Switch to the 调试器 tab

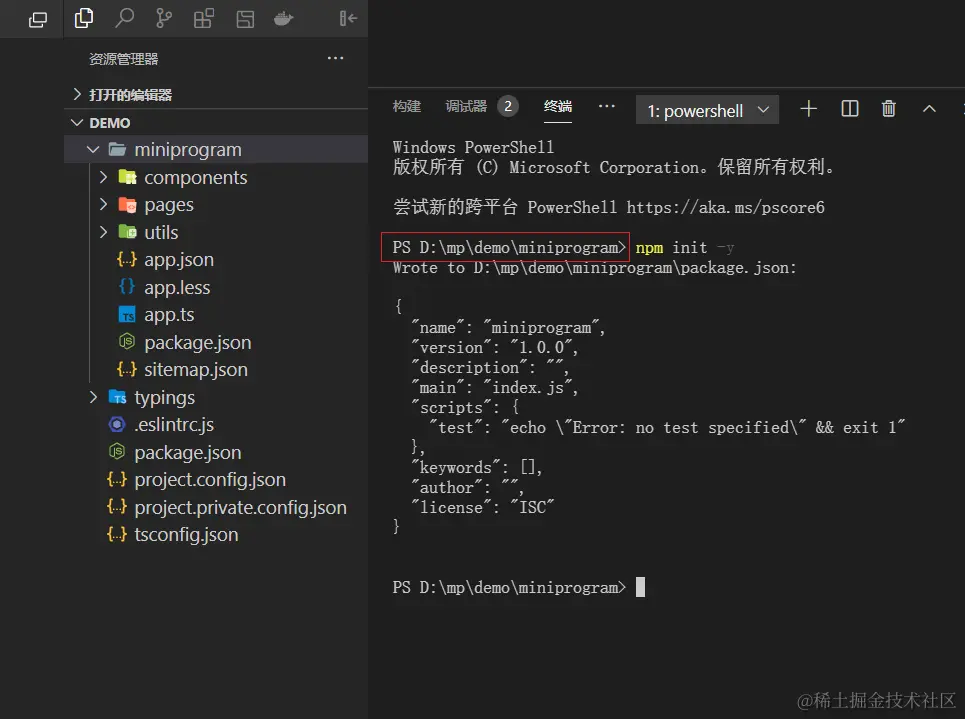pos(466,106)
